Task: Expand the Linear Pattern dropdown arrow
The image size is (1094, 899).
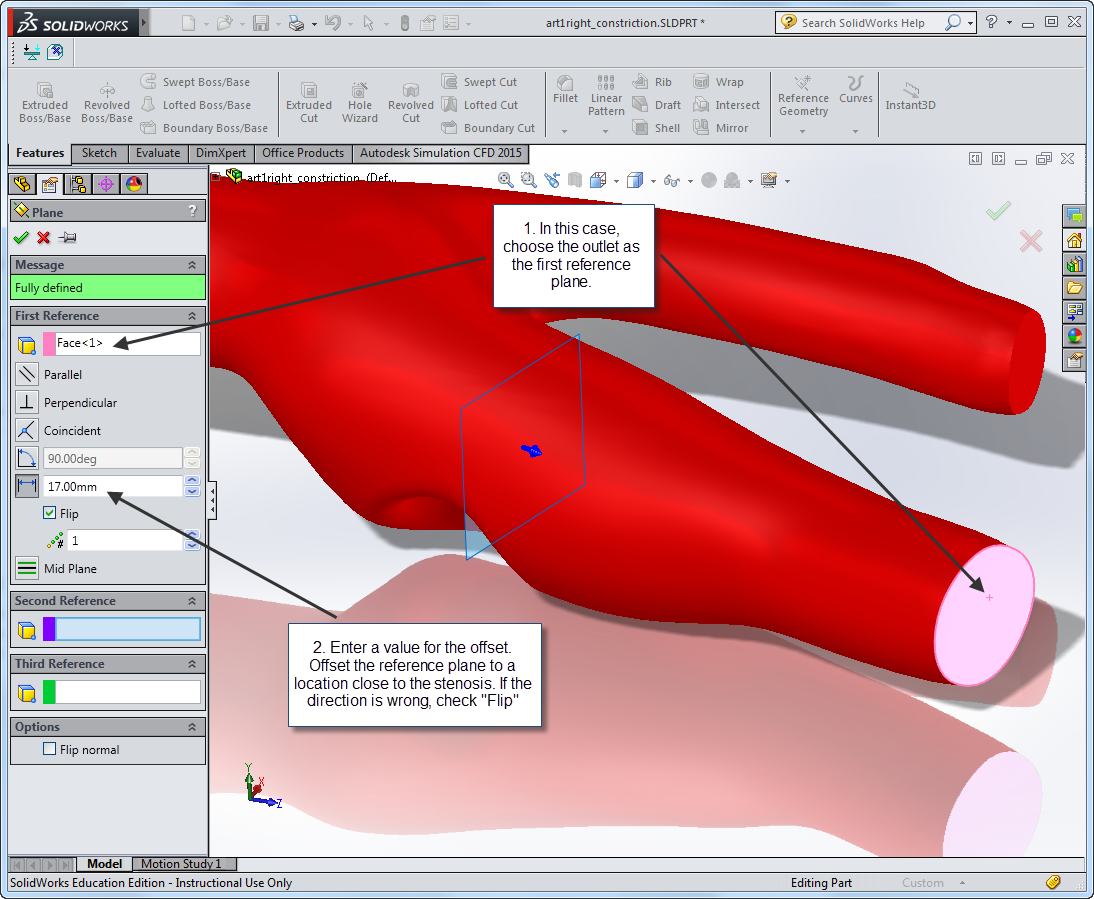Action: 606,131
